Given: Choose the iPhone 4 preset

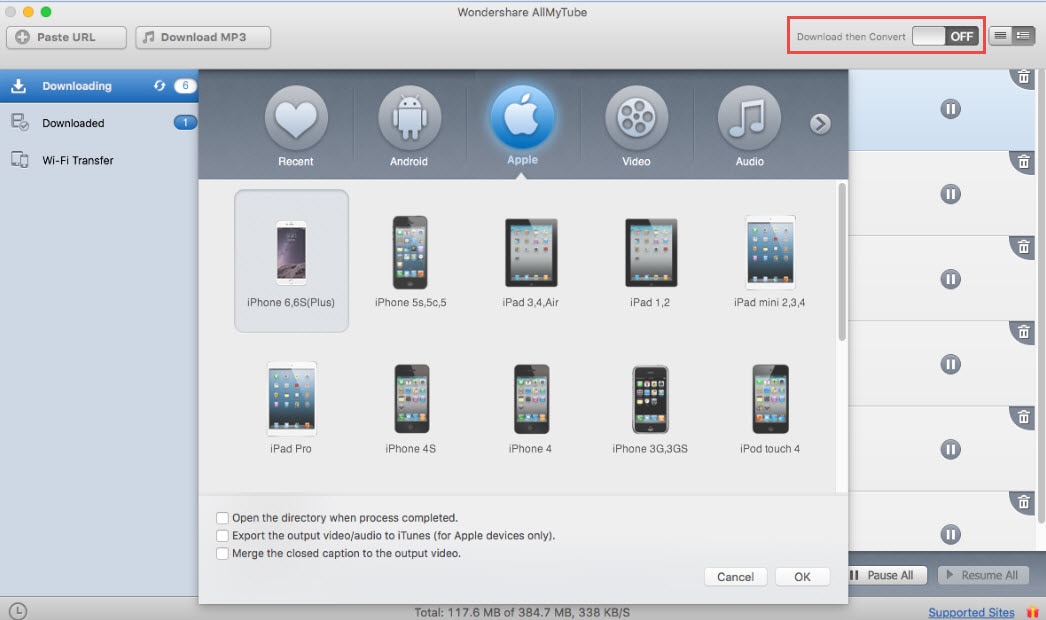Looking at the screenshot, I should pyautogui.click(x=530, y=408).
